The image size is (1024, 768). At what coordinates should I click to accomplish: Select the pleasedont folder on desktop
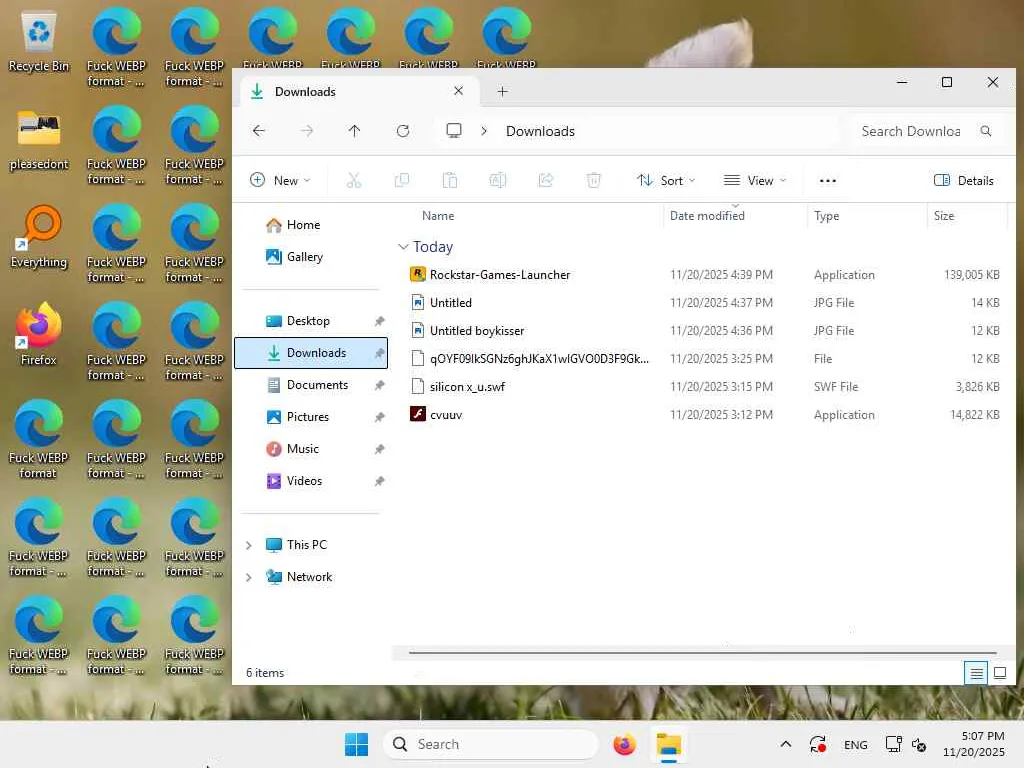tap(39, 140)
